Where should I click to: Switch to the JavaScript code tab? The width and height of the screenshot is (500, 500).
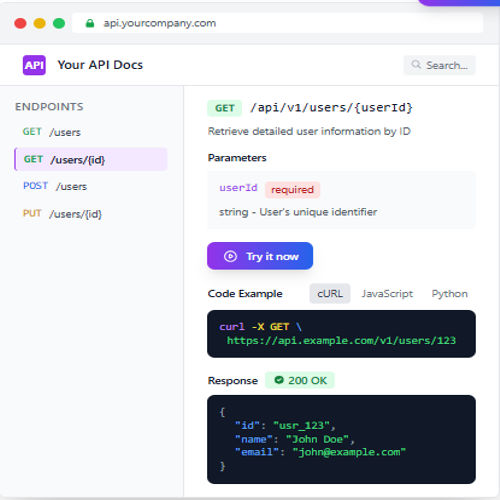click(x=387, y=293)
